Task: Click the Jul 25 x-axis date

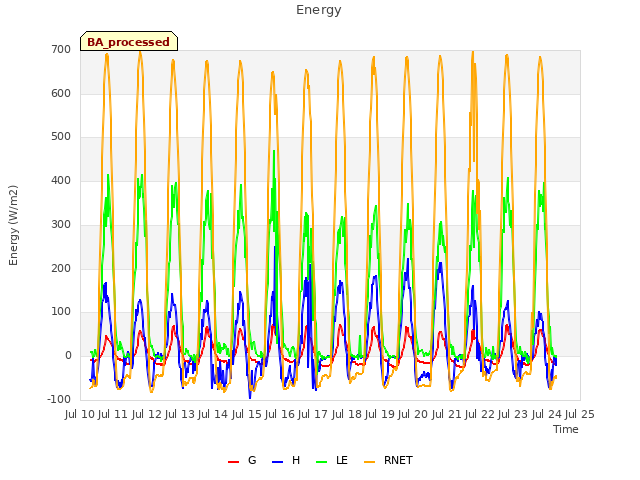Action: (580, 415)
